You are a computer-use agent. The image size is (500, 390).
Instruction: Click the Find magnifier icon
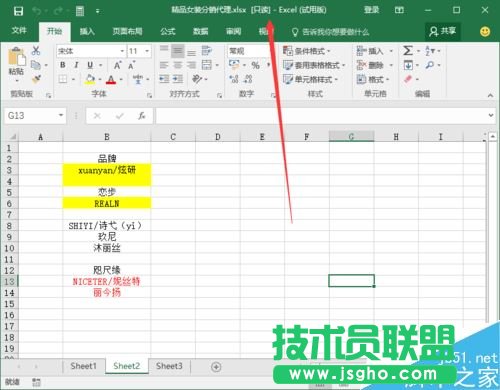[x=430, y=65]
